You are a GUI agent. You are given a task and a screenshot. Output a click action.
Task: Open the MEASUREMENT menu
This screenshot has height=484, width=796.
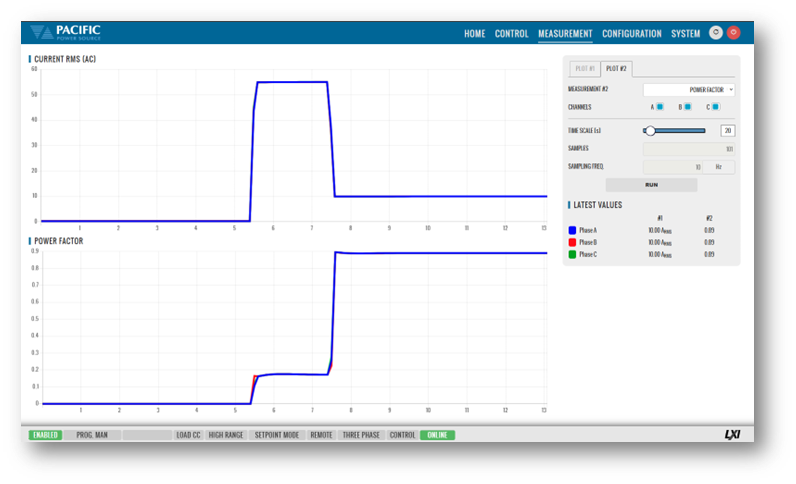[565, 34]
